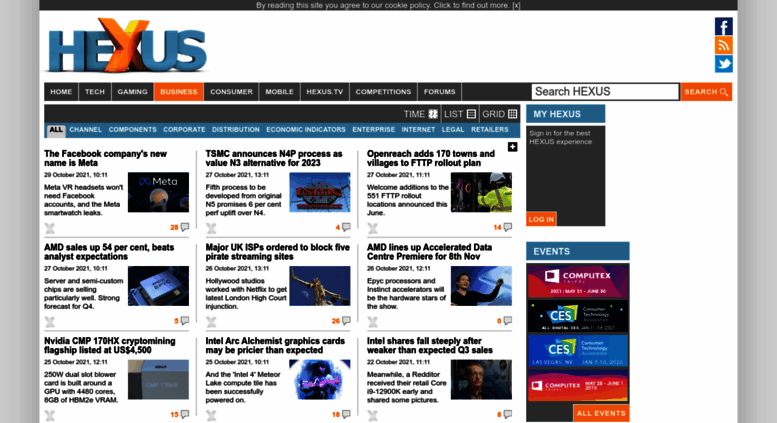Open the TECH section

pos(95,92)
